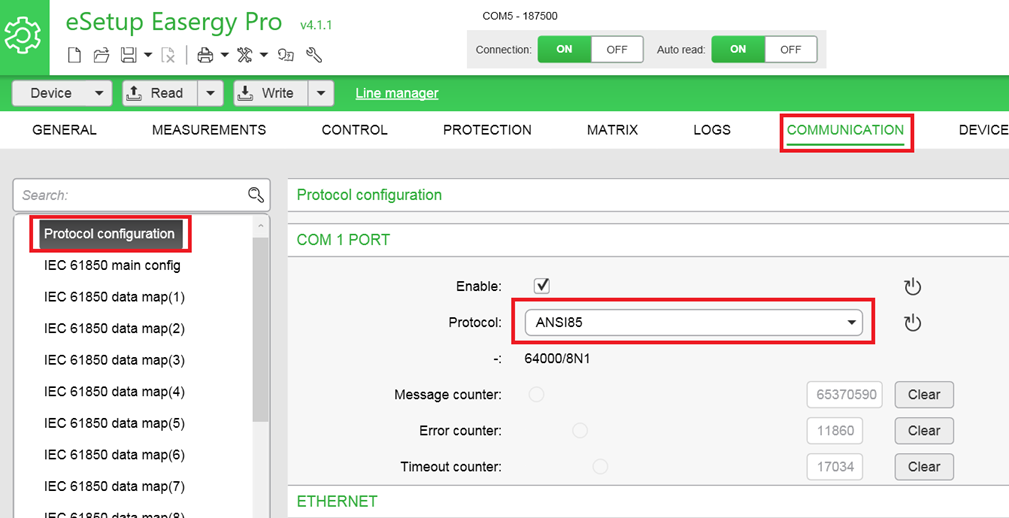Viewport: 1009px width, 518px height.
Task: Click the close document icon with X
Action: pyautogui.click(x=167, y=55)
